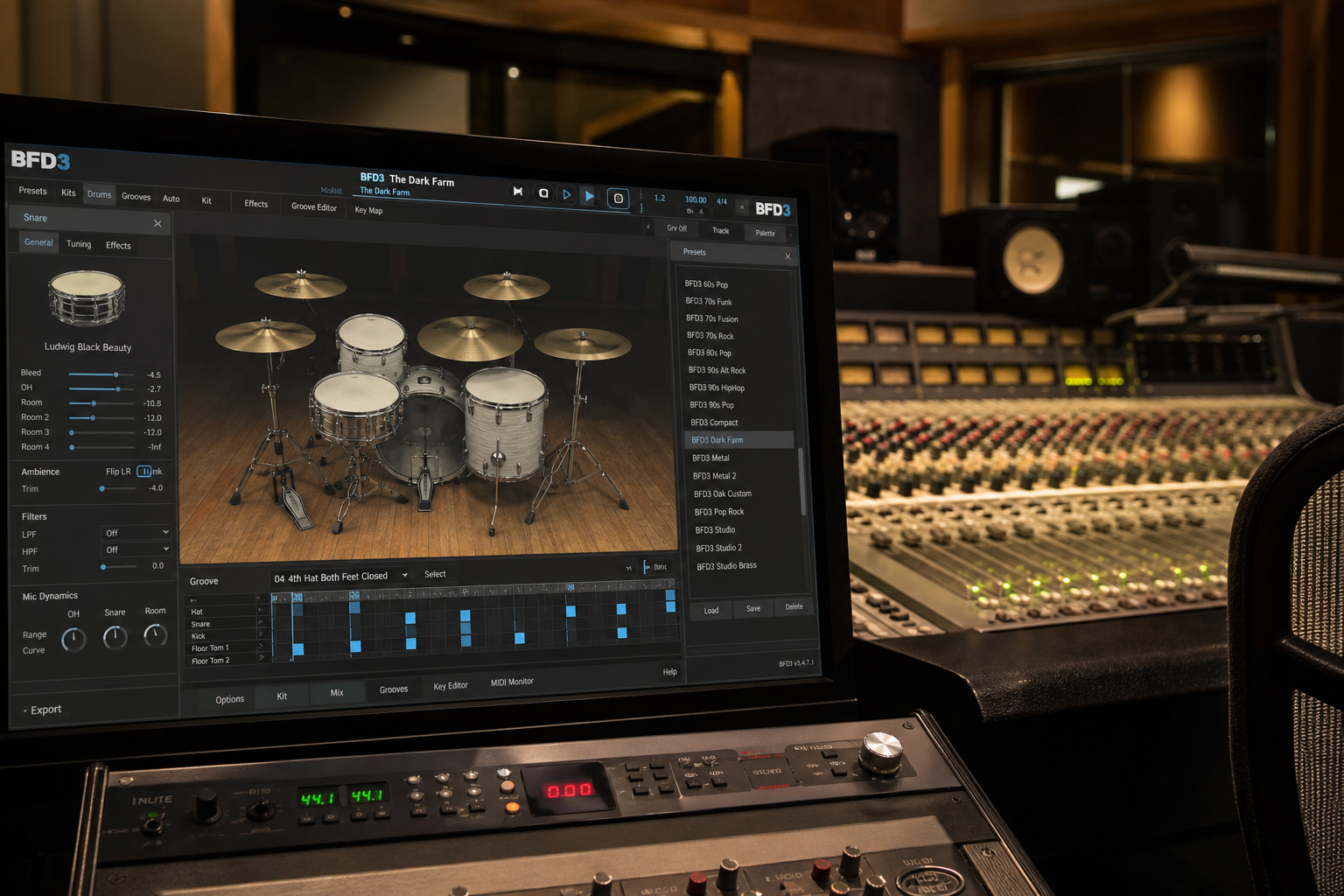
Task: Click the snare drum in the kit view
Action: click(356, 407)
